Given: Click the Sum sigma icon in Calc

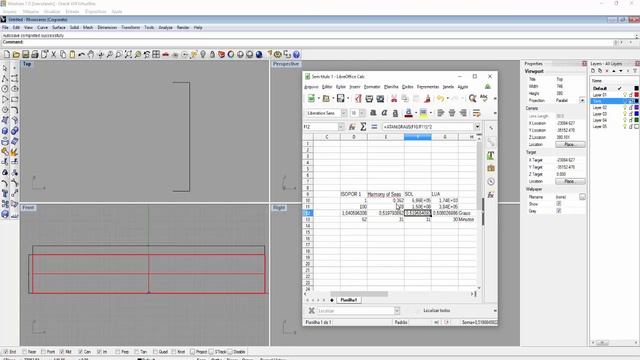Looking at the screenshot, I should pyautogui.click(x=363, y=127).
